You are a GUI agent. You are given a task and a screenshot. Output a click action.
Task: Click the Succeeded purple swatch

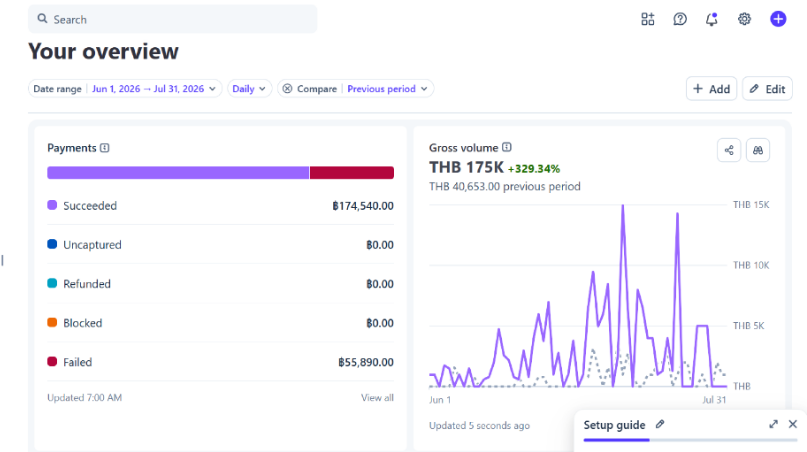pos(52,205)
